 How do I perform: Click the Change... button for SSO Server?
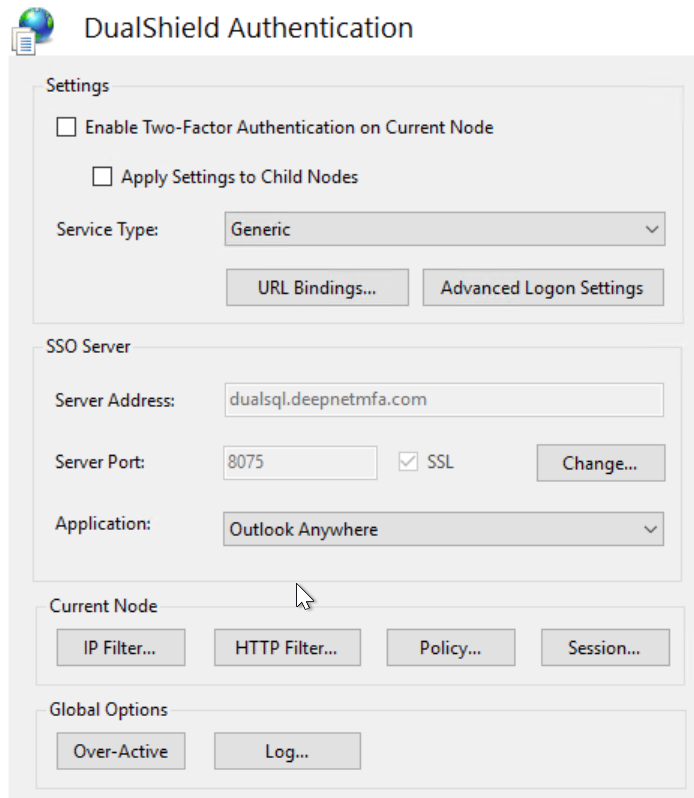pyautogui.click(x=600, y=464)
